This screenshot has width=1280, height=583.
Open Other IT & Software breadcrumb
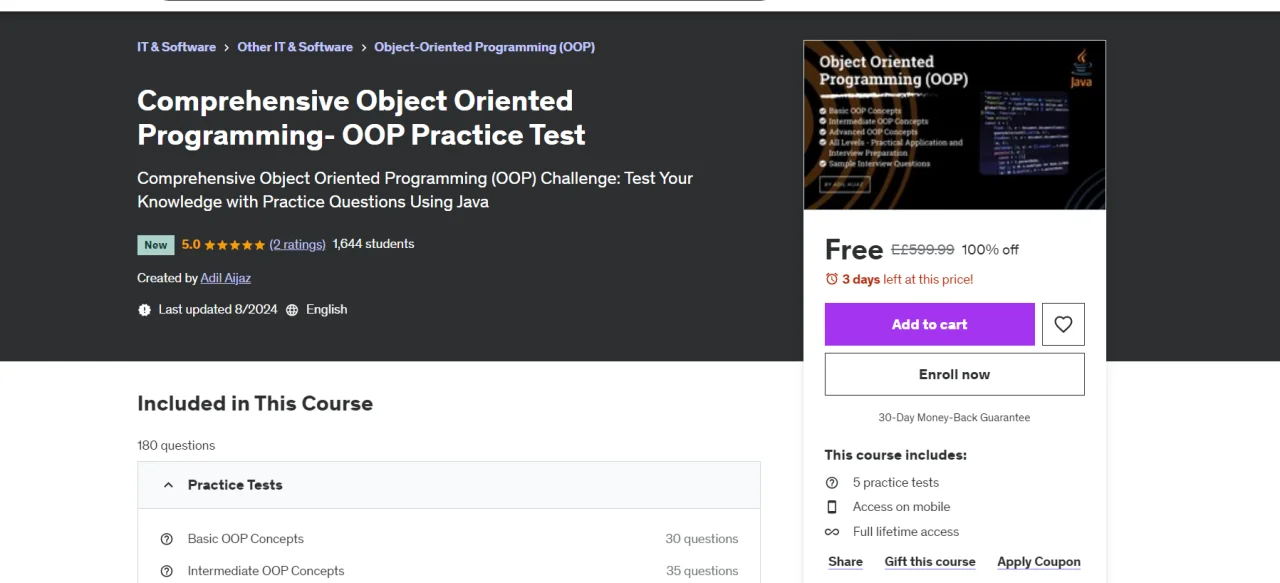tap(295, 47)
